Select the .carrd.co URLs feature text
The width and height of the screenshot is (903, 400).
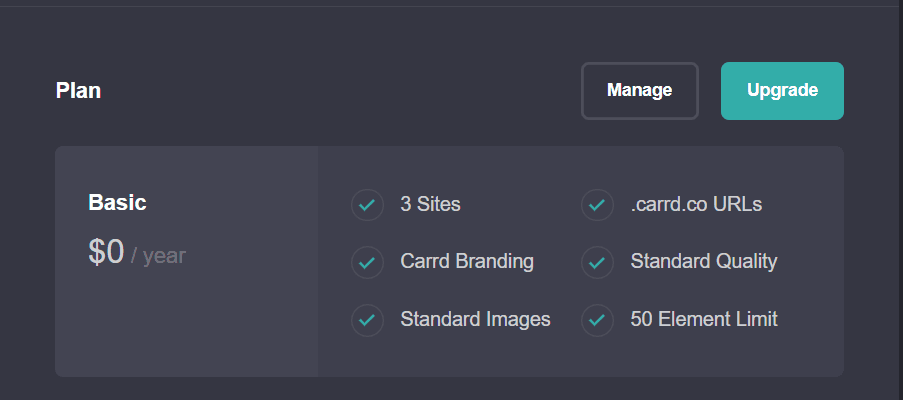[x=696, y=205]
